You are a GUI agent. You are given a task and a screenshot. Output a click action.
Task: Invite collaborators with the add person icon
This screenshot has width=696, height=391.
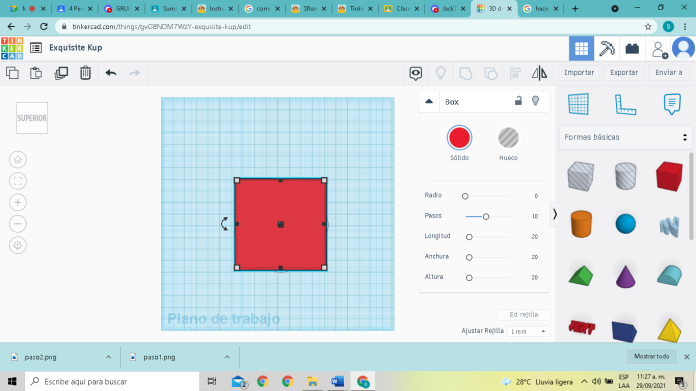coord(659,49)
